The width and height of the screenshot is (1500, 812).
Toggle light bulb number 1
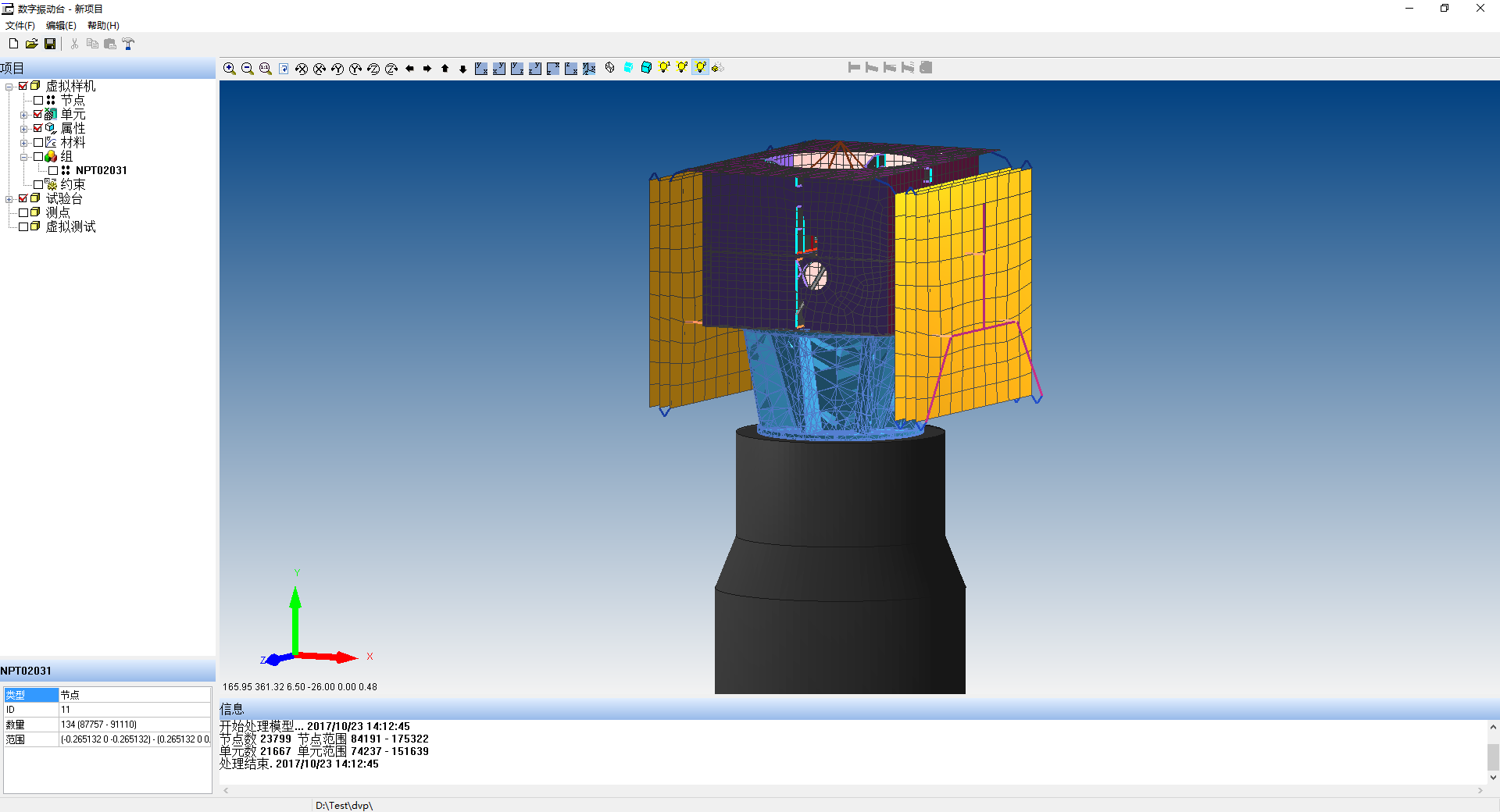click(664, 68)
